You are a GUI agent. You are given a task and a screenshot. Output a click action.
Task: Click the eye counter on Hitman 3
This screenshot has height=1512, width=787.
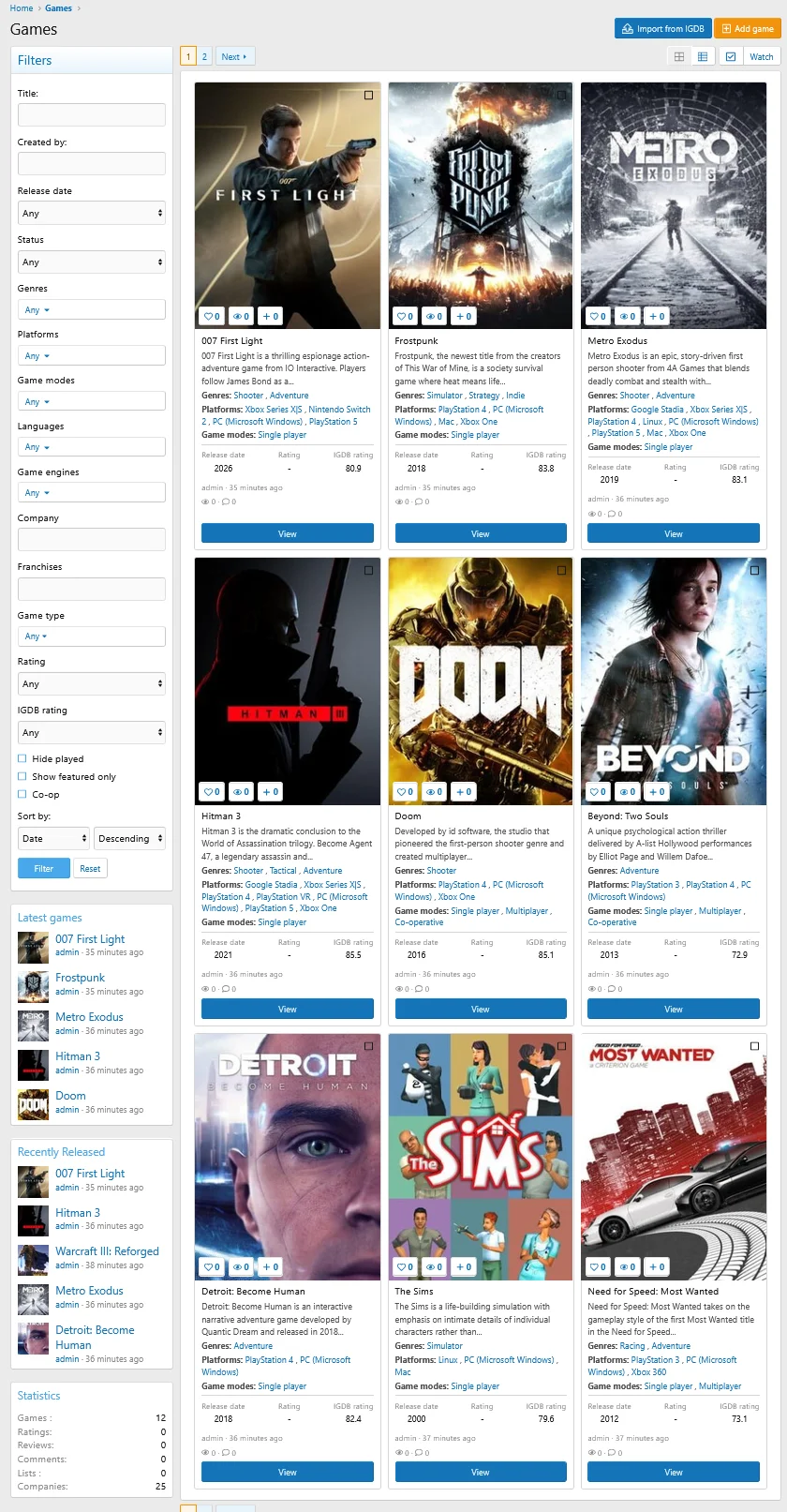241,791
